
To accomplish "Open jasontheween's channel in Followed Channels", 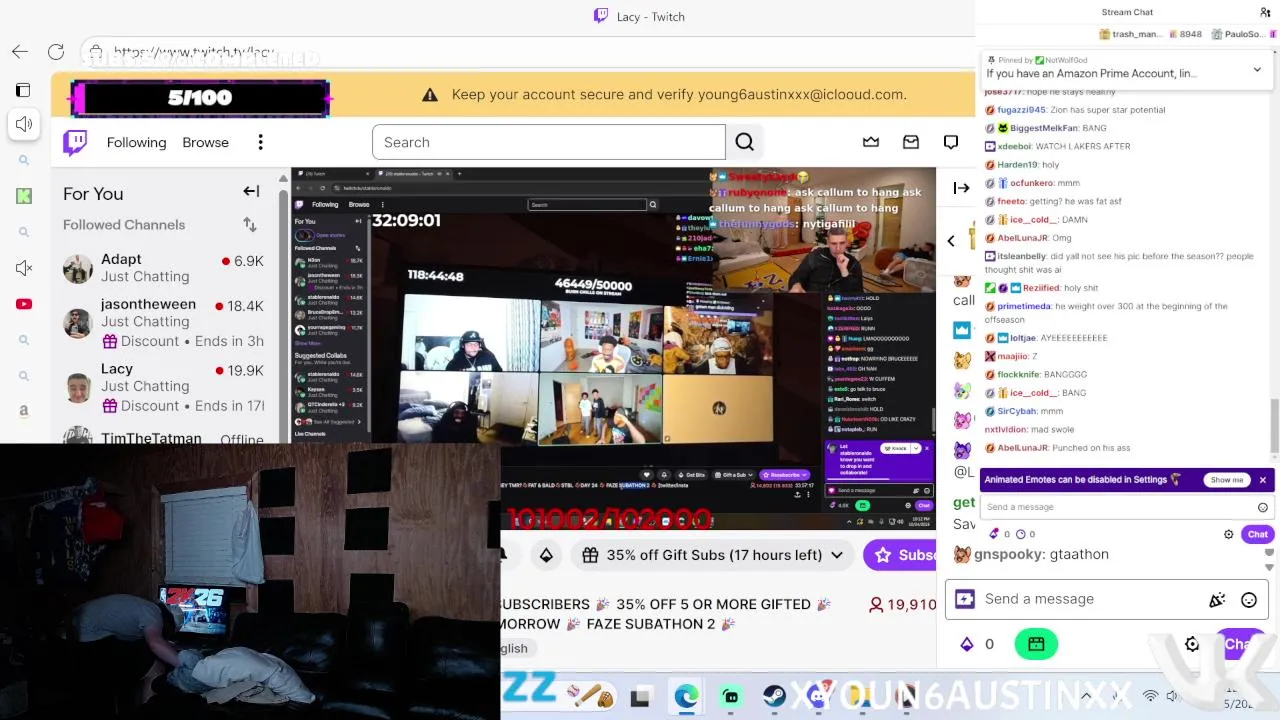I will click(165, 322).
